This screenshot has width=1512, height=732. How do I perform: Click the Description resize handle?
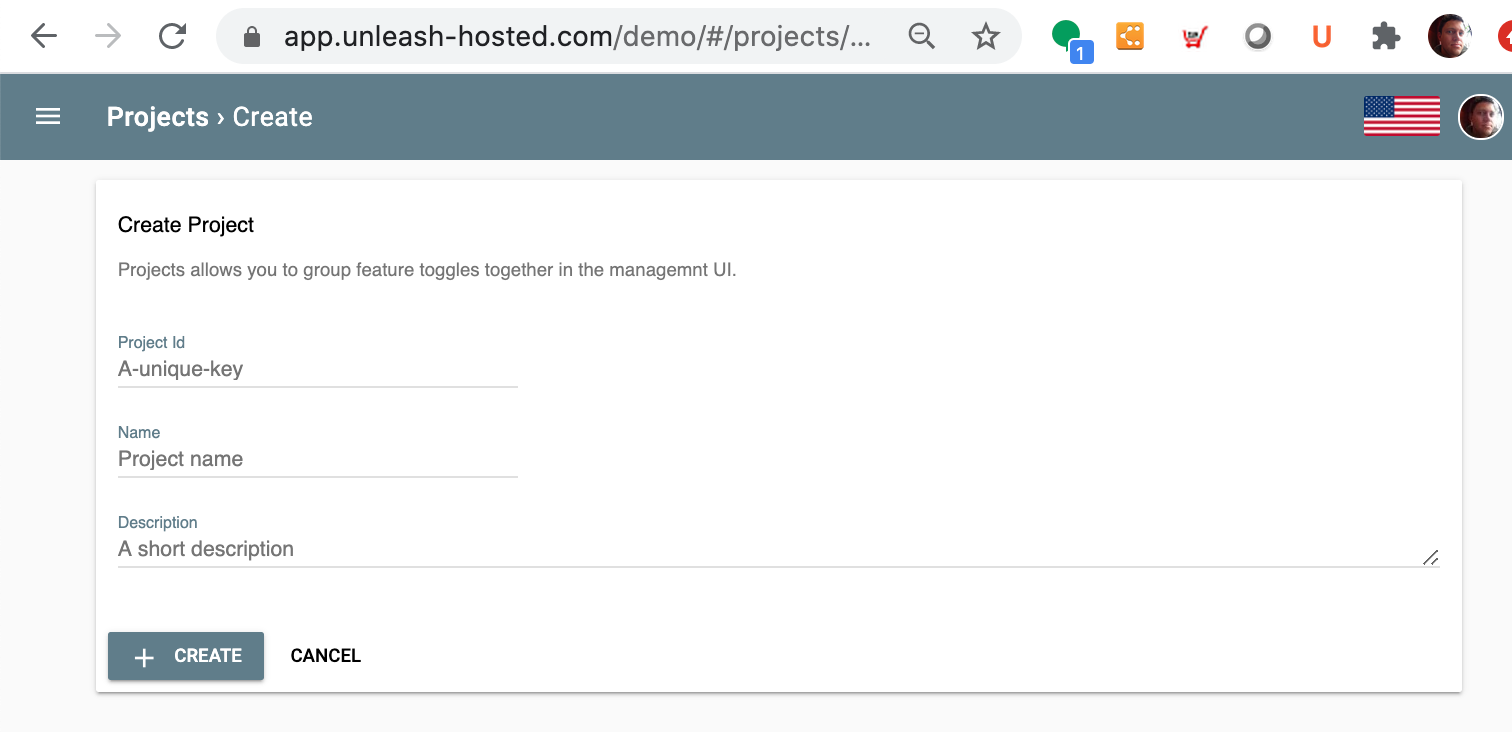click(x=1431, y=558)
